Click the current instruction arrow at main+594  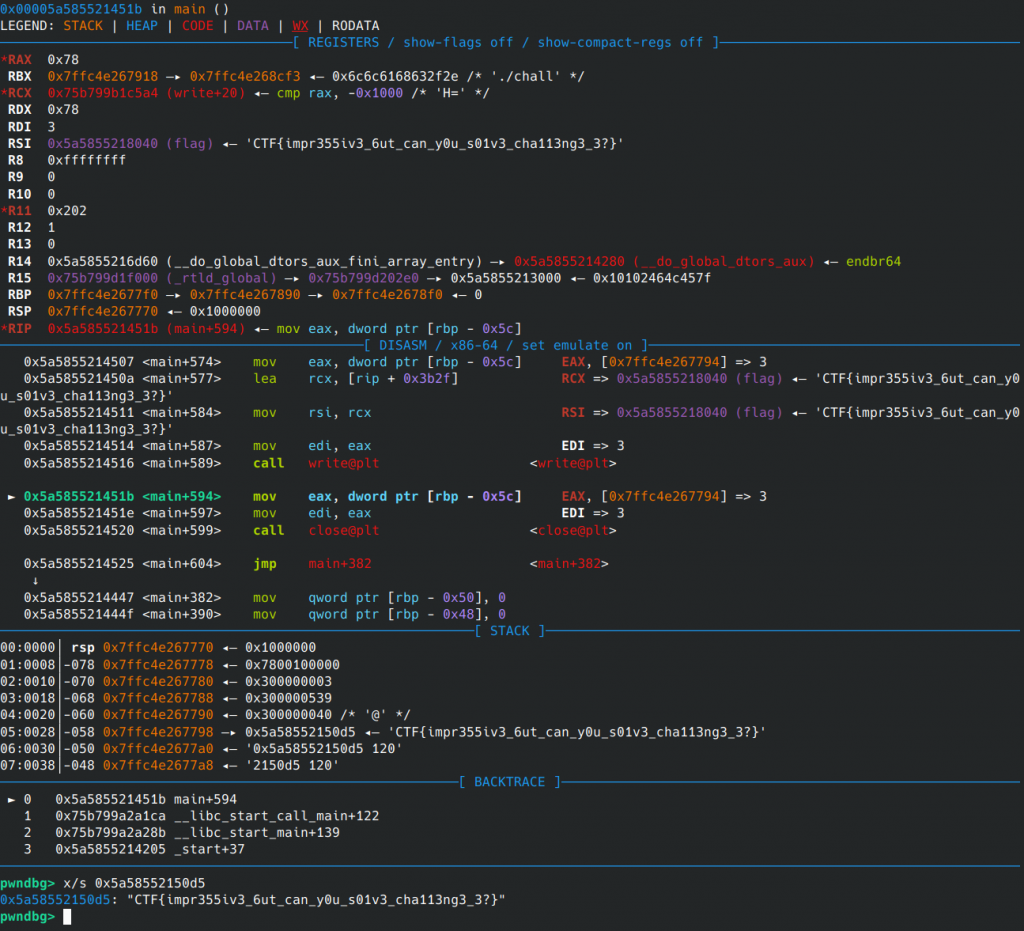(x=12, y=496)
